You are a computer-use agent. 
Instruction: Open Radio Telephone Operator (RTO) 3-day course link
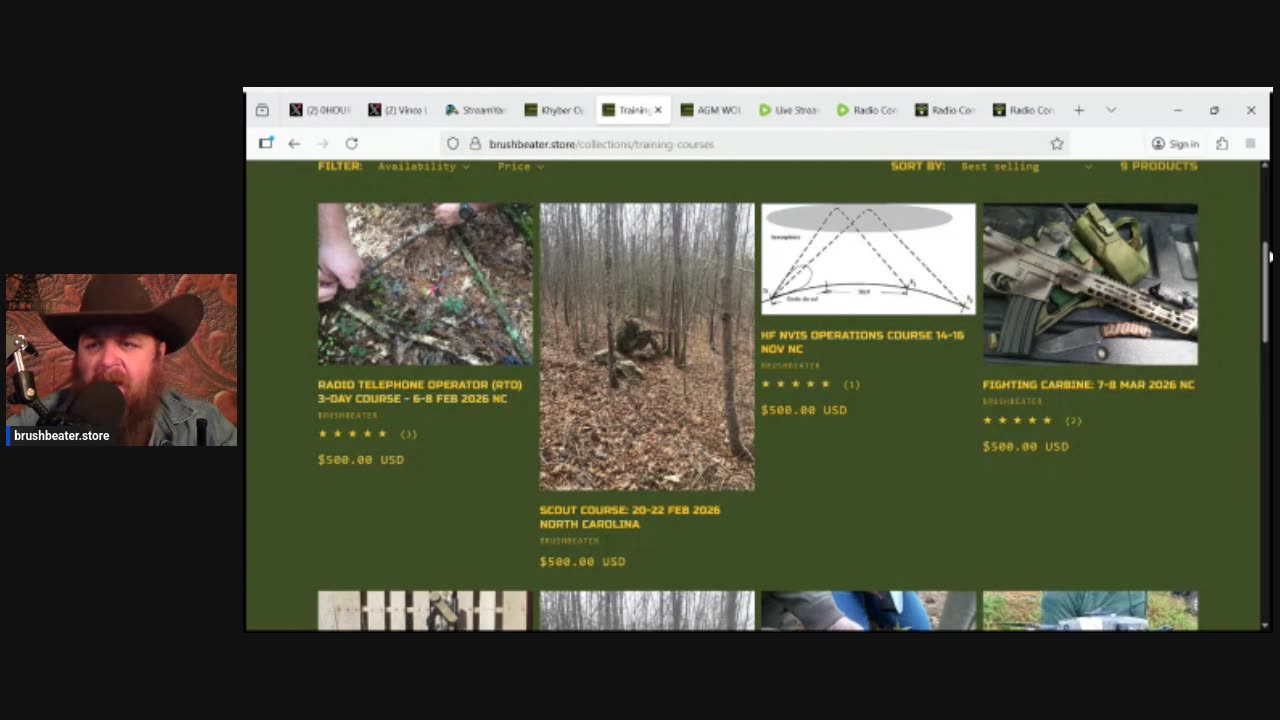tap(420, 391)
